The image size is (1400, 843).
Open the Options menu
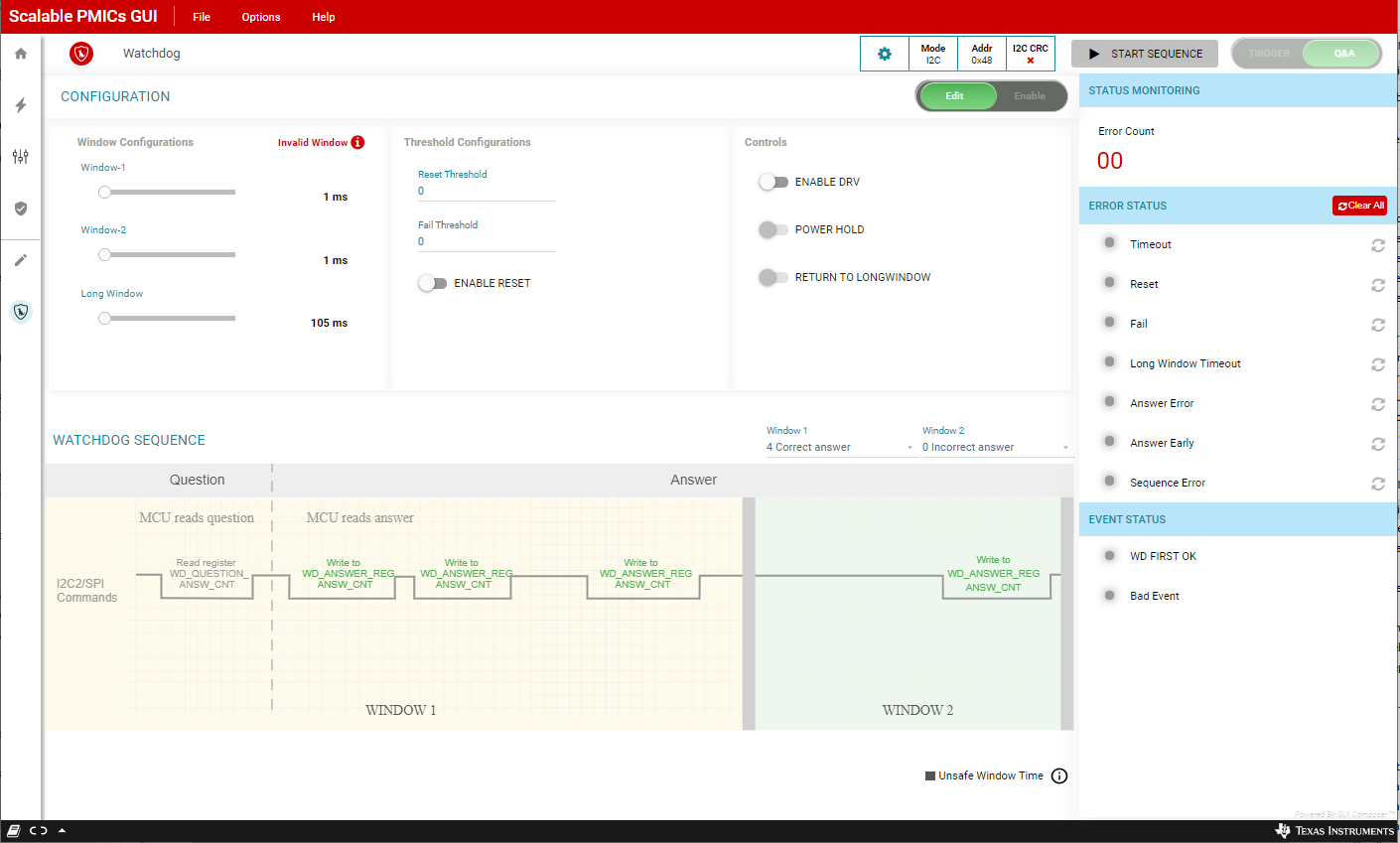[261, 17]
